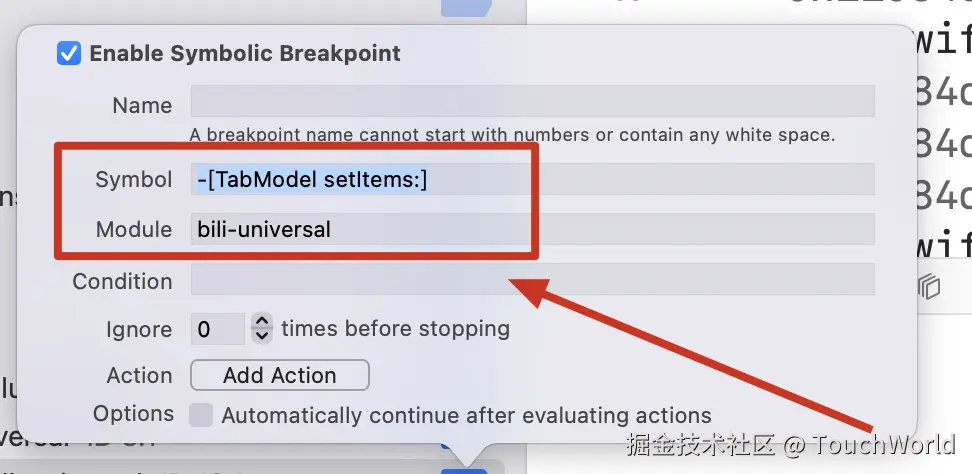Toggle the Enable Symbolic Breakpoint checkbox
Viewport: 972px width, 474px height.
tap(69, 53)
